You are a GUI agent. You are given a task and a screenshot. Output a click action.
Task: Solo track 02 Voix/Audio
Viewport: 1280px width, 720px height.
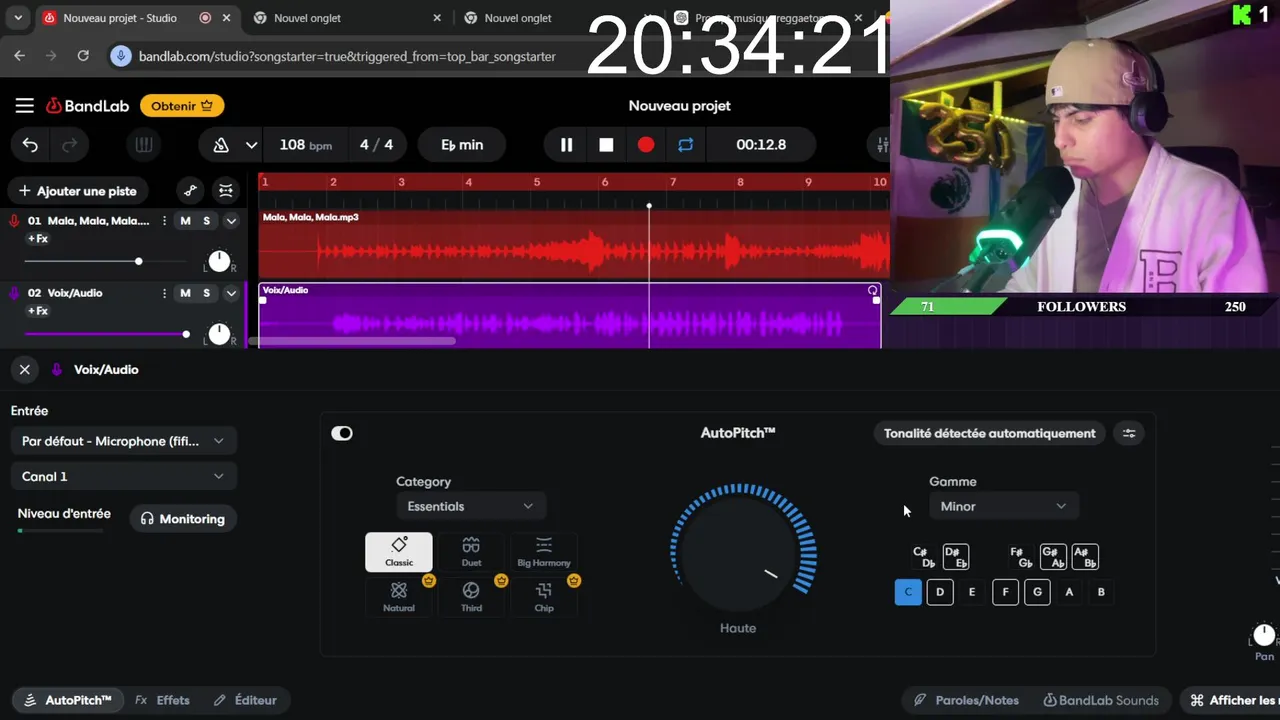click(x=207, y=293)
